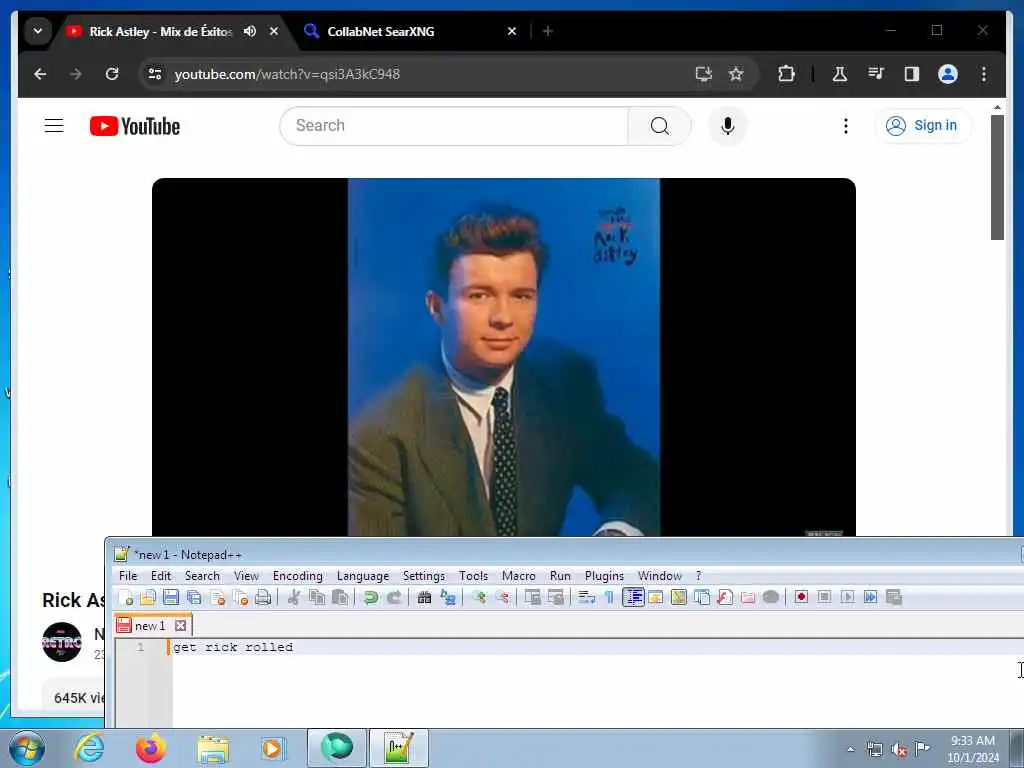The width and height of the screenshot is (1024, 768).
Task: Open the Define your language icon
Action: (x=656, y=597)
